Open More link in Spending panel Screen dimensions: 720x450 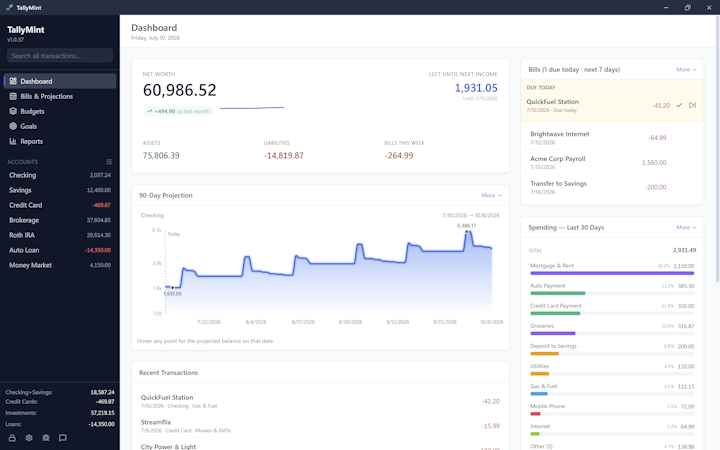point(686,227)
